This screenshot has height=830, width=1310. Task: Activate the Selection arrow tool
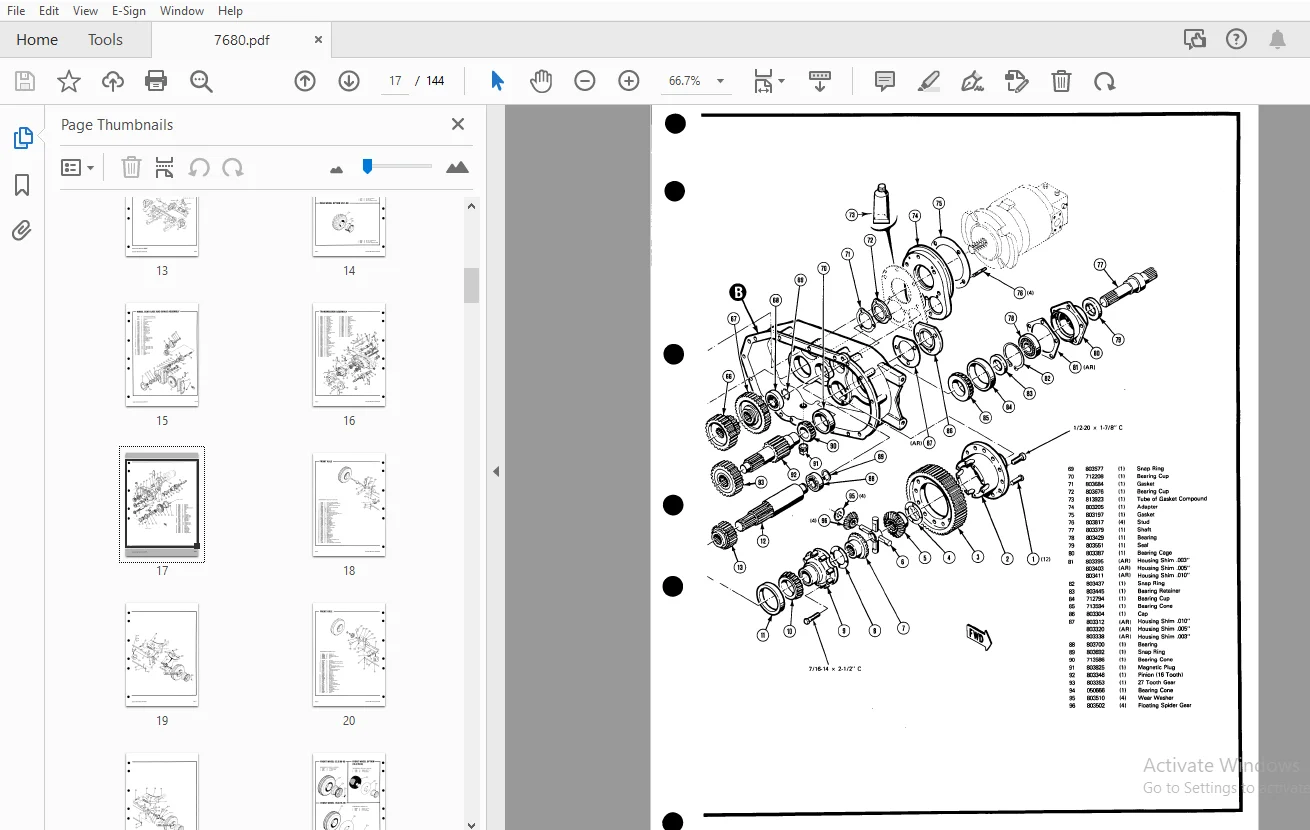[497, 81]
